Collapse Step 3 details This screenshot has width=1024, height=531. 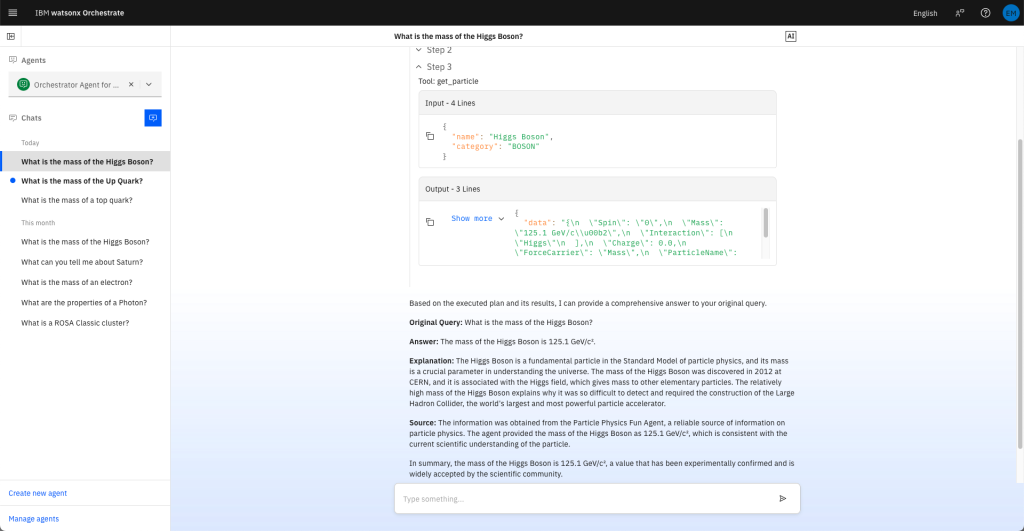pos(434,67)
